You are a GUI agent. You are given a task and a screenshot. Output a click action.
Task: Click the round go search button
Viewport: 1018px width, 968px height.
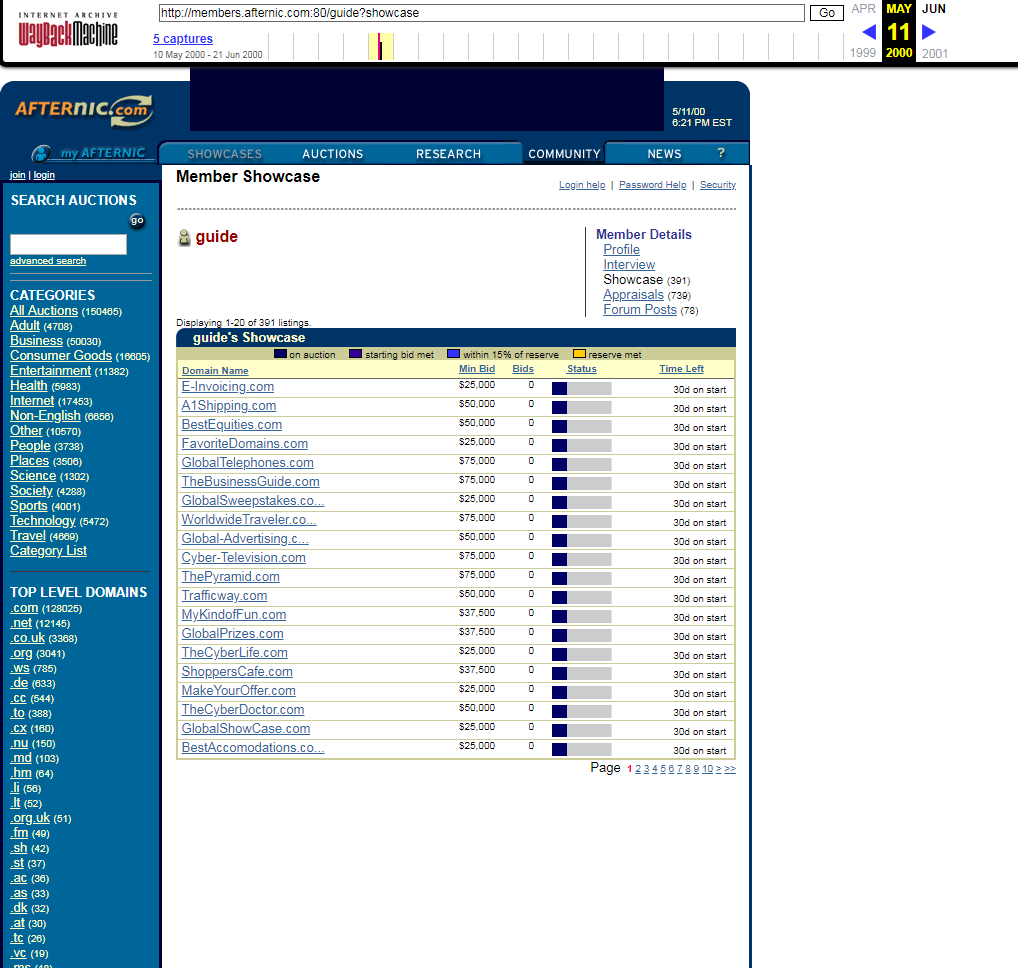point(137,221)
